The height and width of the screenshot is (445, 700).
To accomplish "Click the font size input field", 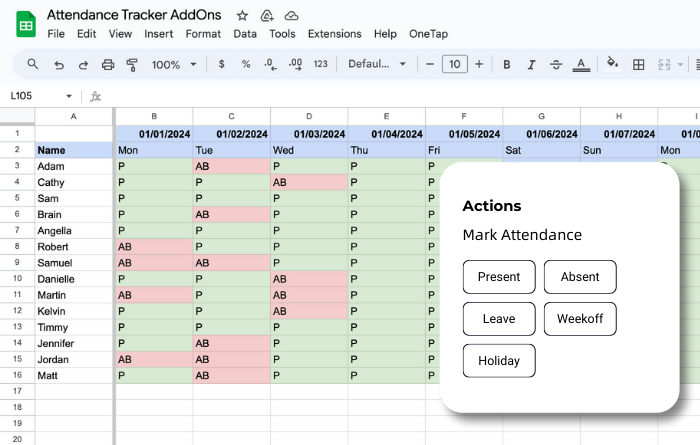I will [454, 64].
